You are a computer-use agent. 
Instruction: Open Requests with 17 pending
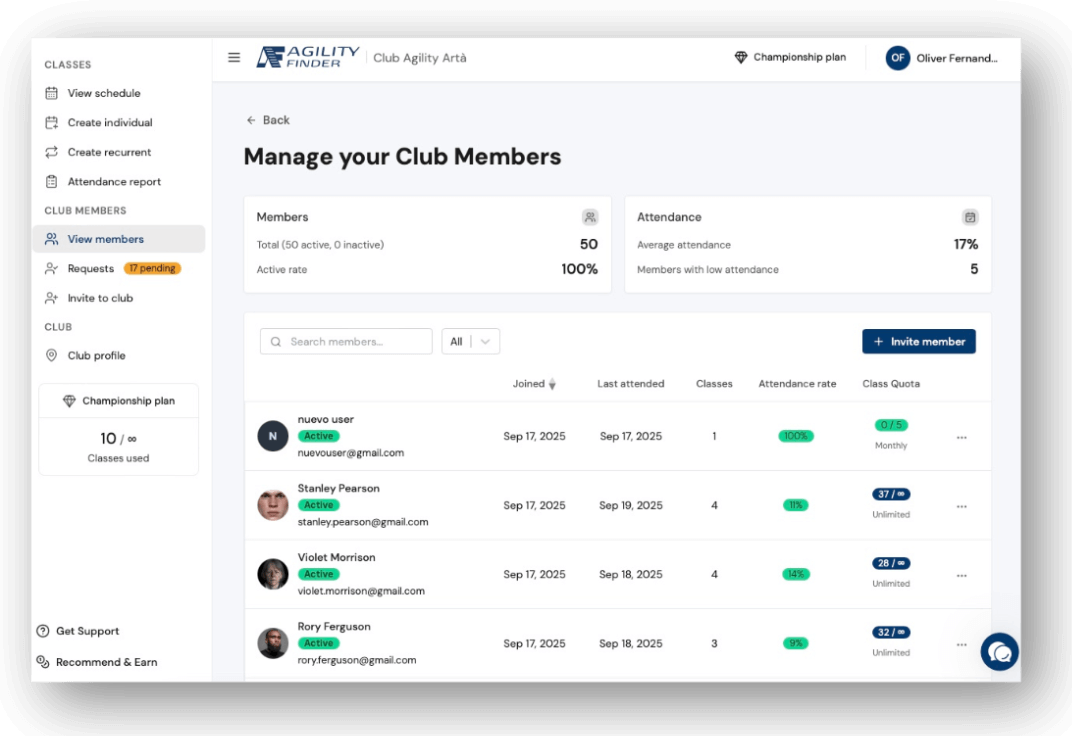pyautogui.click(x=119, y=269)
